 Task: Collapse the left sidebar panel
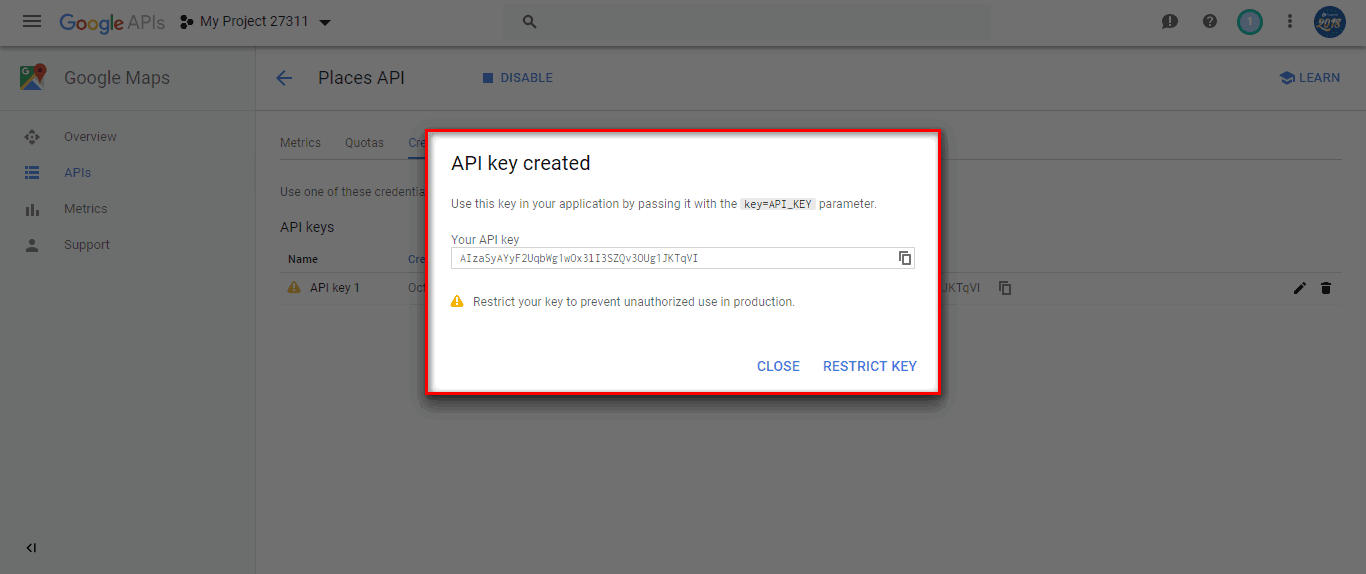[31, 548]
